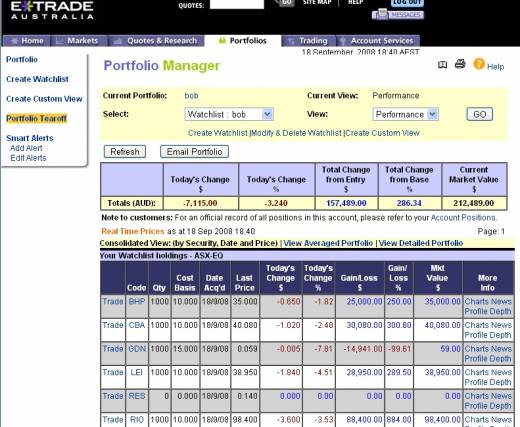520x427 pixels.
Task: Click the GO button beside View
Action: click(479, 114)
